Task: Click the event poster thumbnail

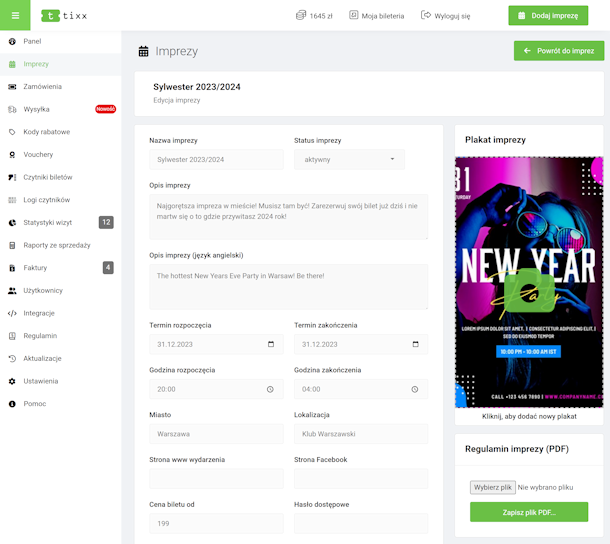Action: (529, 281)
